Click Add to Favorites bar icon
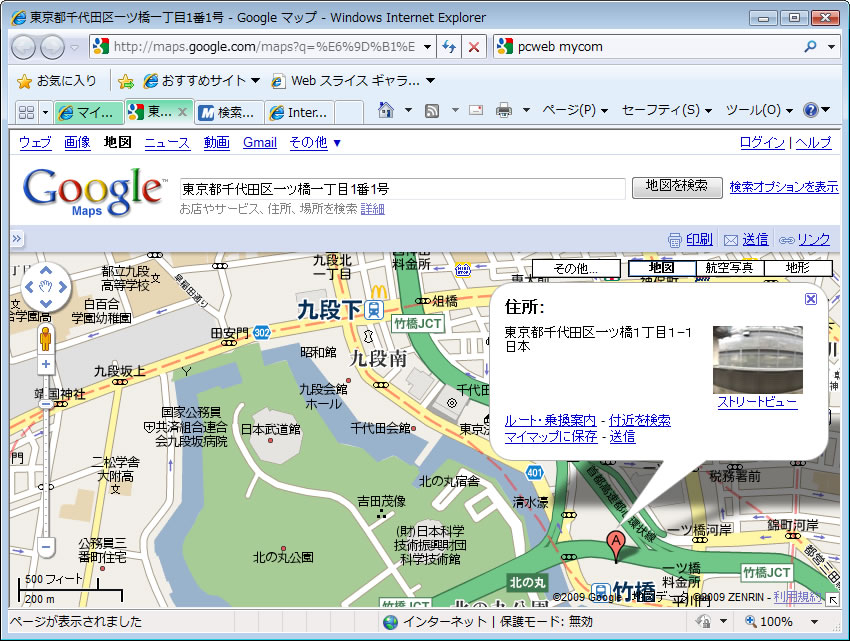This screenshot has width=850, height=641. pos(126,81)
